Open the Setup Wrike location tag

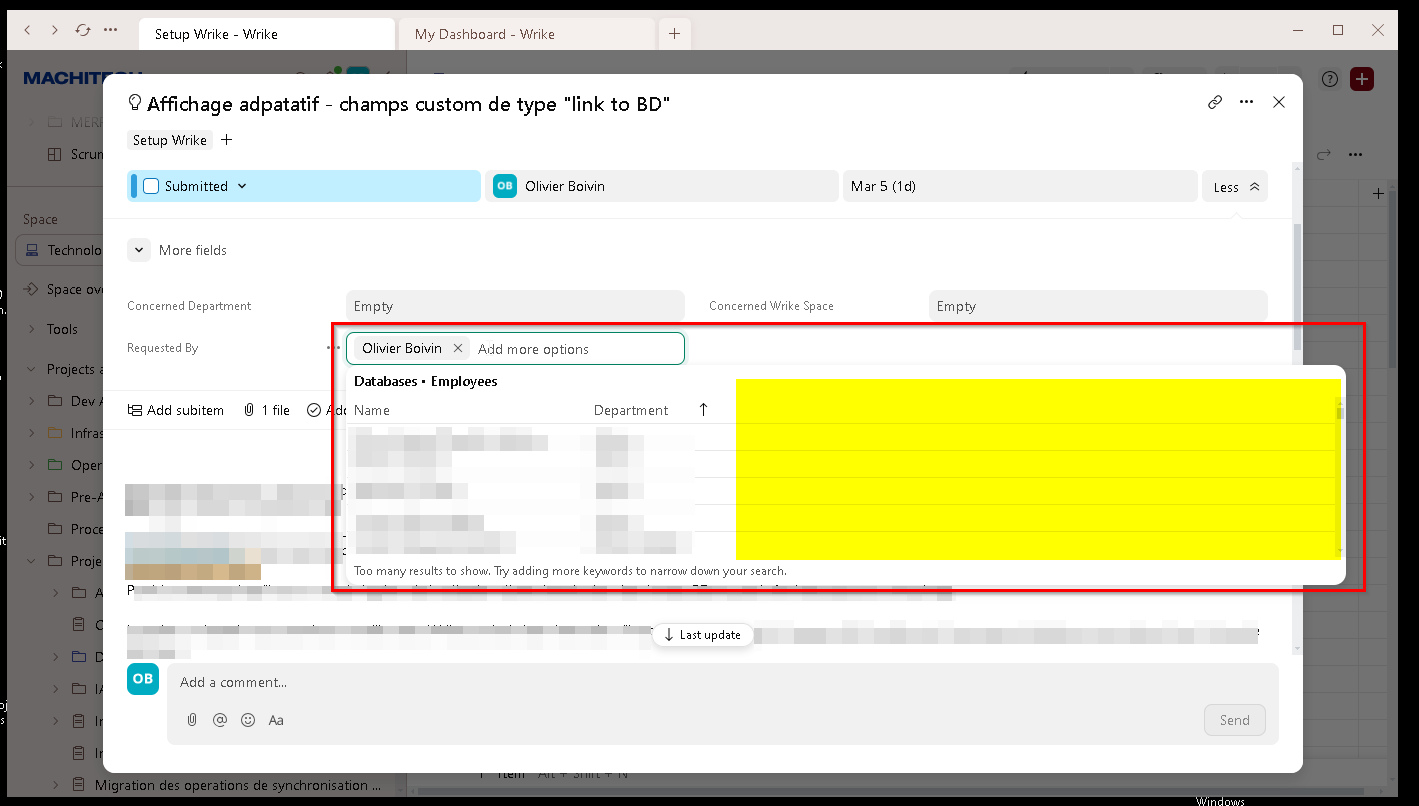pos(170,140)
